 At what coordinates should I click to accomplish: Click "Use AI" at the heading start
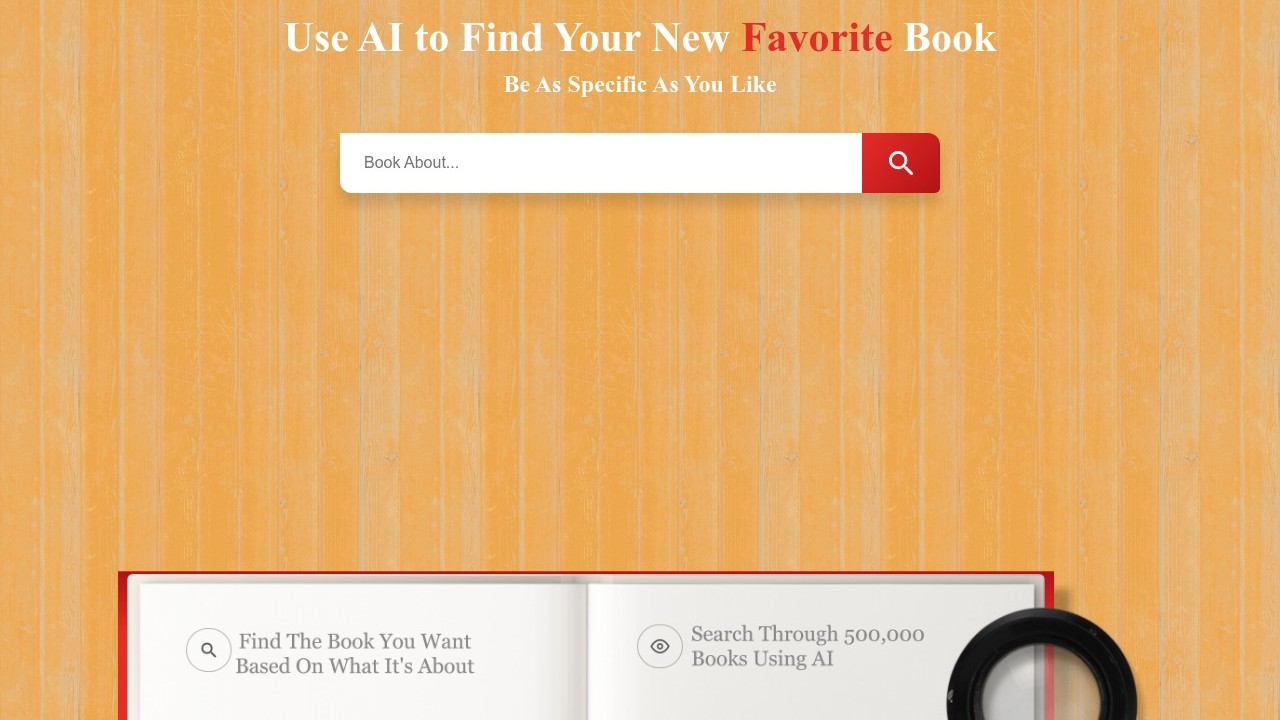[x=343, y=38]
